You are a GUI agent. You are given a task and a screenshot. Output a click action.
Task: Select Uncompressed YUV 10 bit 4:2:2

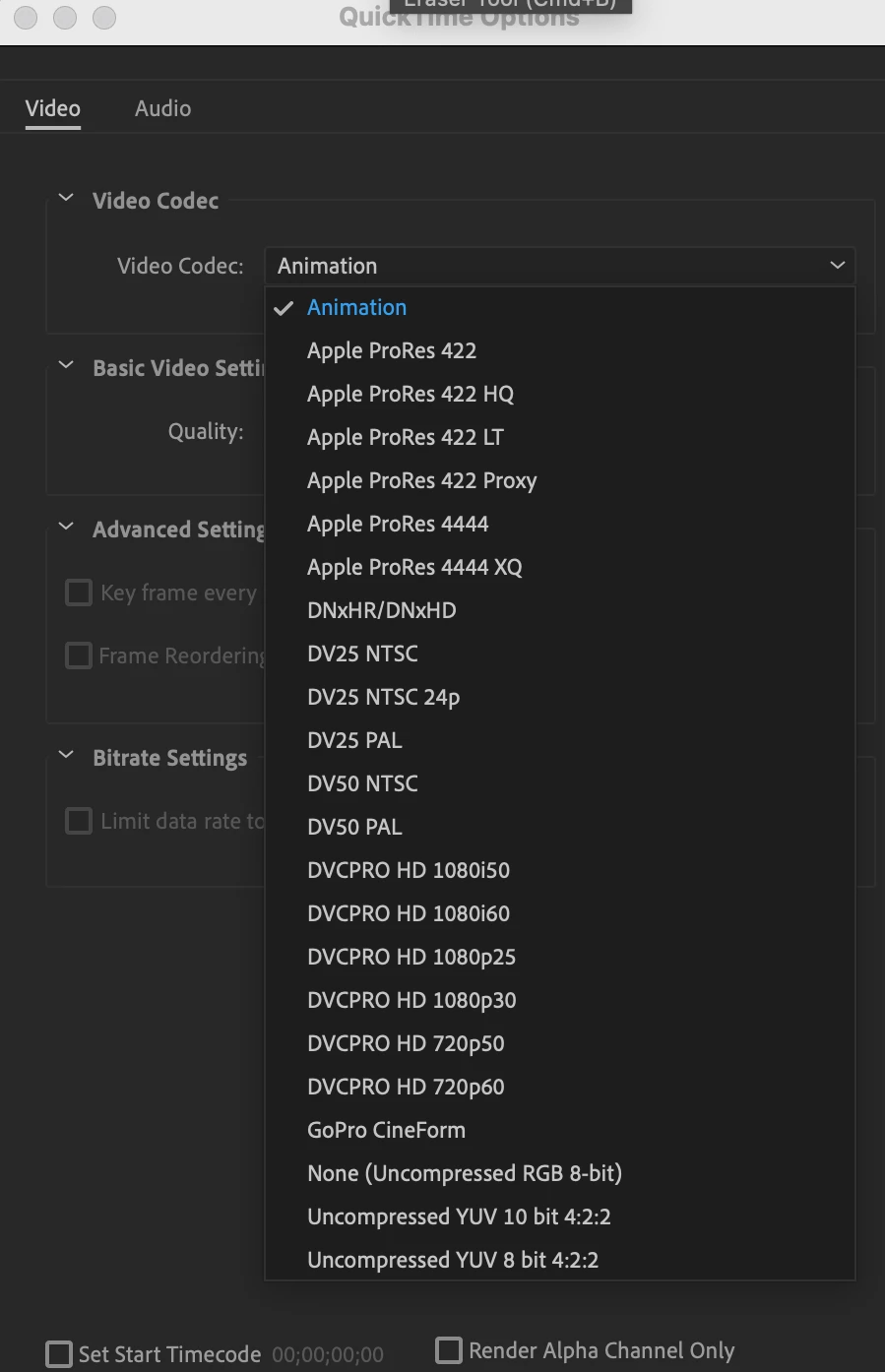[x=559, y=1216]
